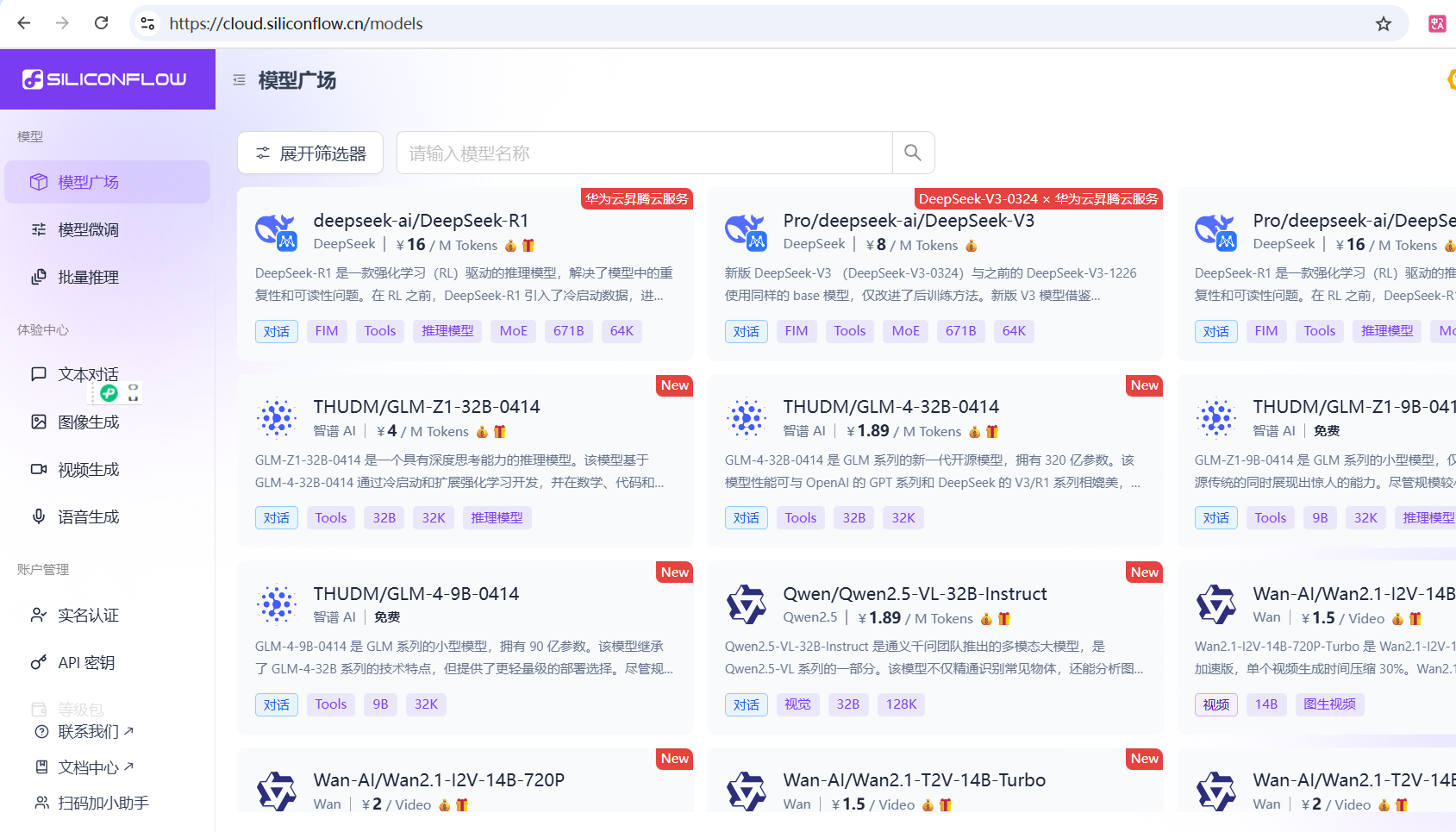Click the 图像生成 picture icon

pyautogui.click(x=39, y=422)
